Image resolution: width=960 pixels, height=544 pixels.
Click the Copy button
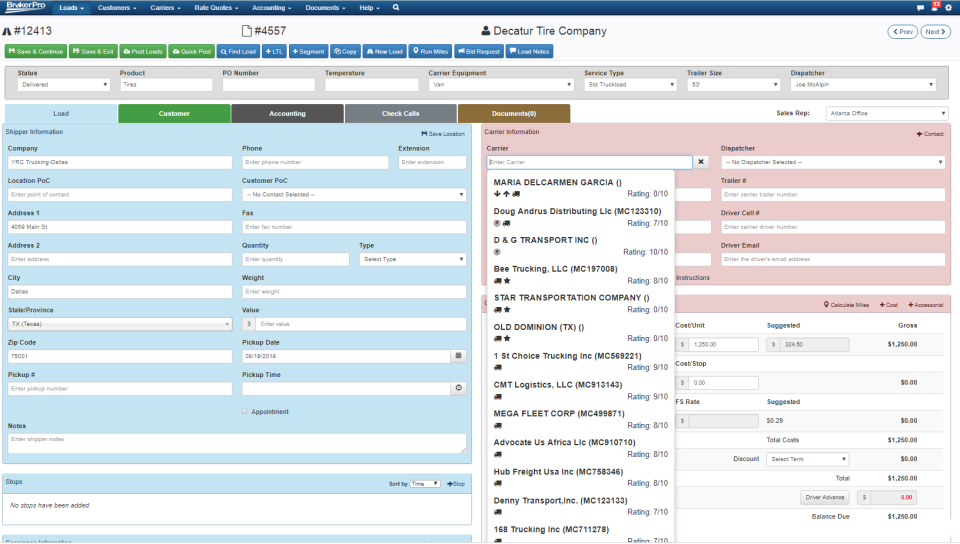[x=345, y=51]
